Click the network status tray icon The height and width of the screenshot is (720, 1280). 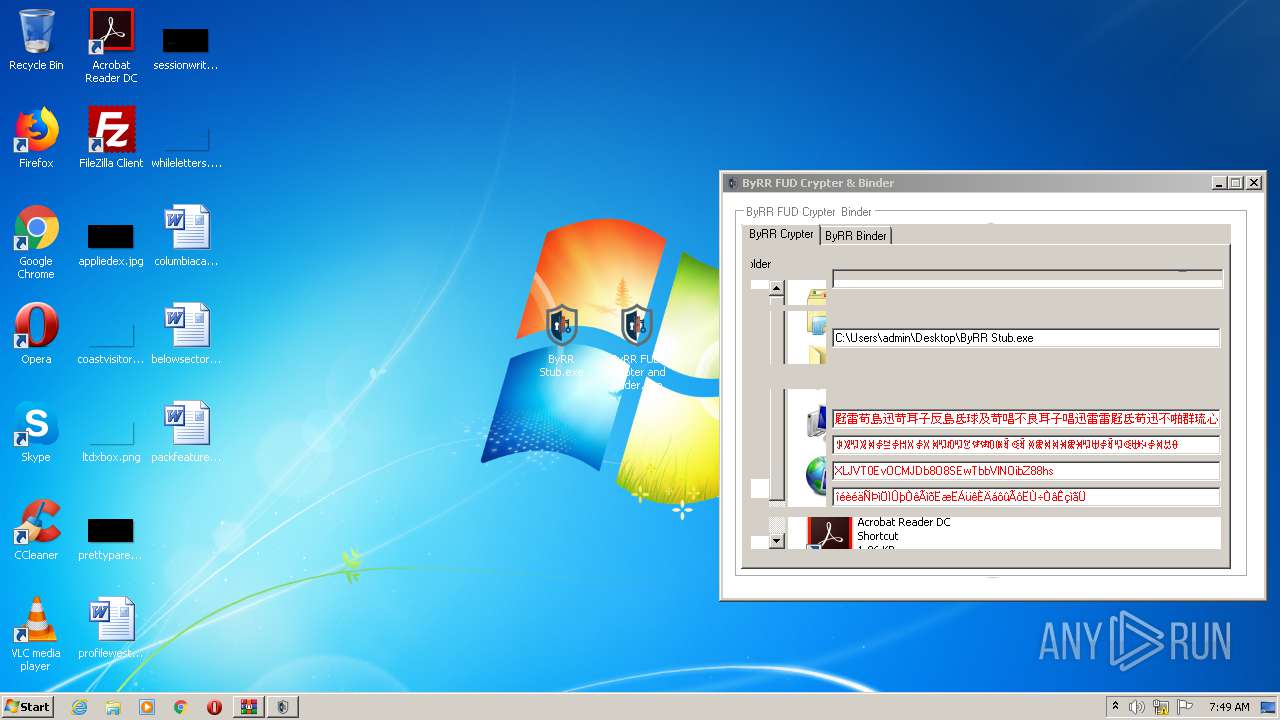pos(1161,707)
